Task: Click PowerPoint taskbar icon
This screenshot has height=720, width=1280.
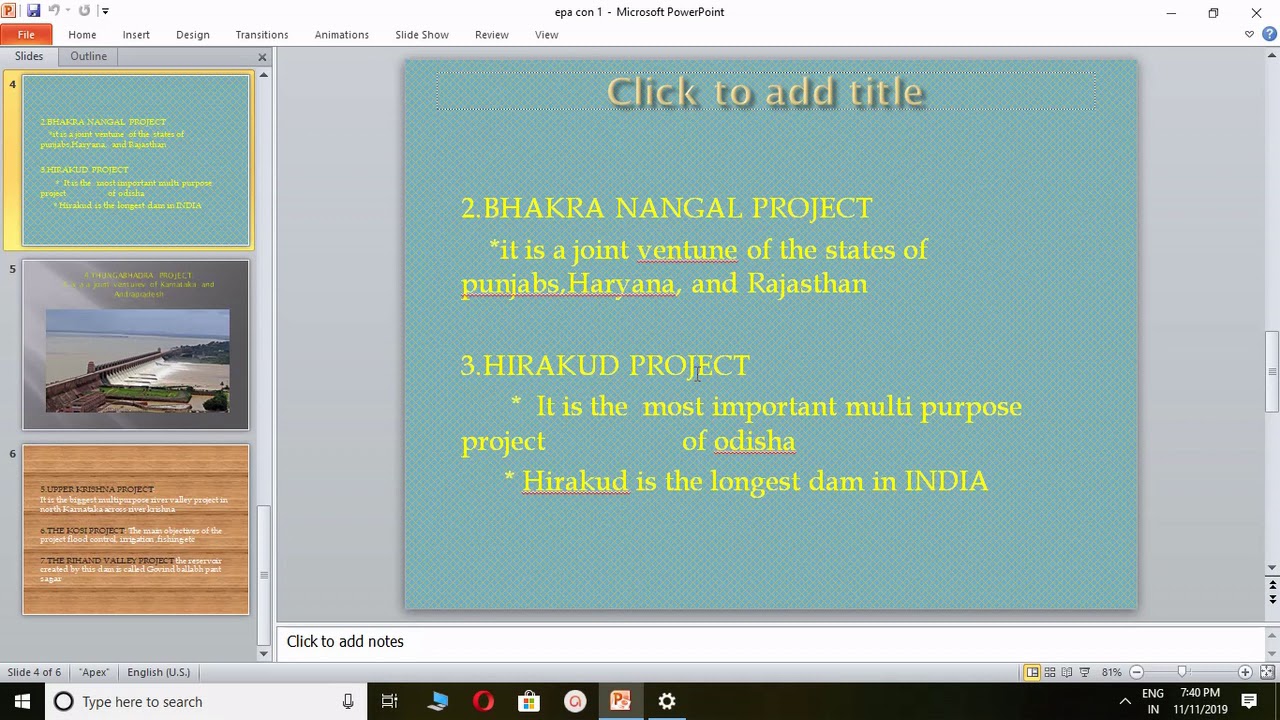Action: [x=620, y=702]
